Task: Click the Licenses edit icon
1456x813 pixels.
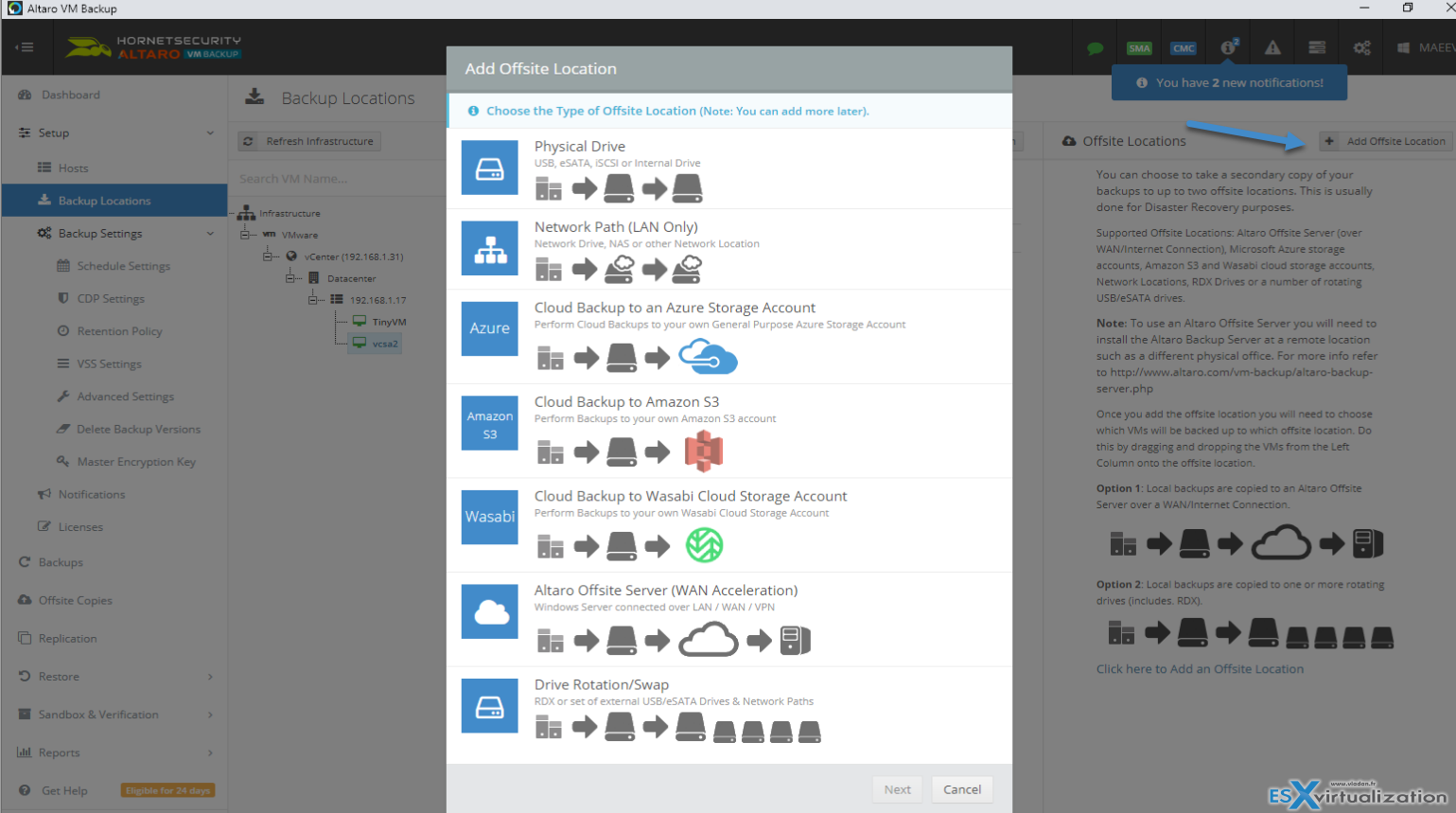Action: point(44,526)
